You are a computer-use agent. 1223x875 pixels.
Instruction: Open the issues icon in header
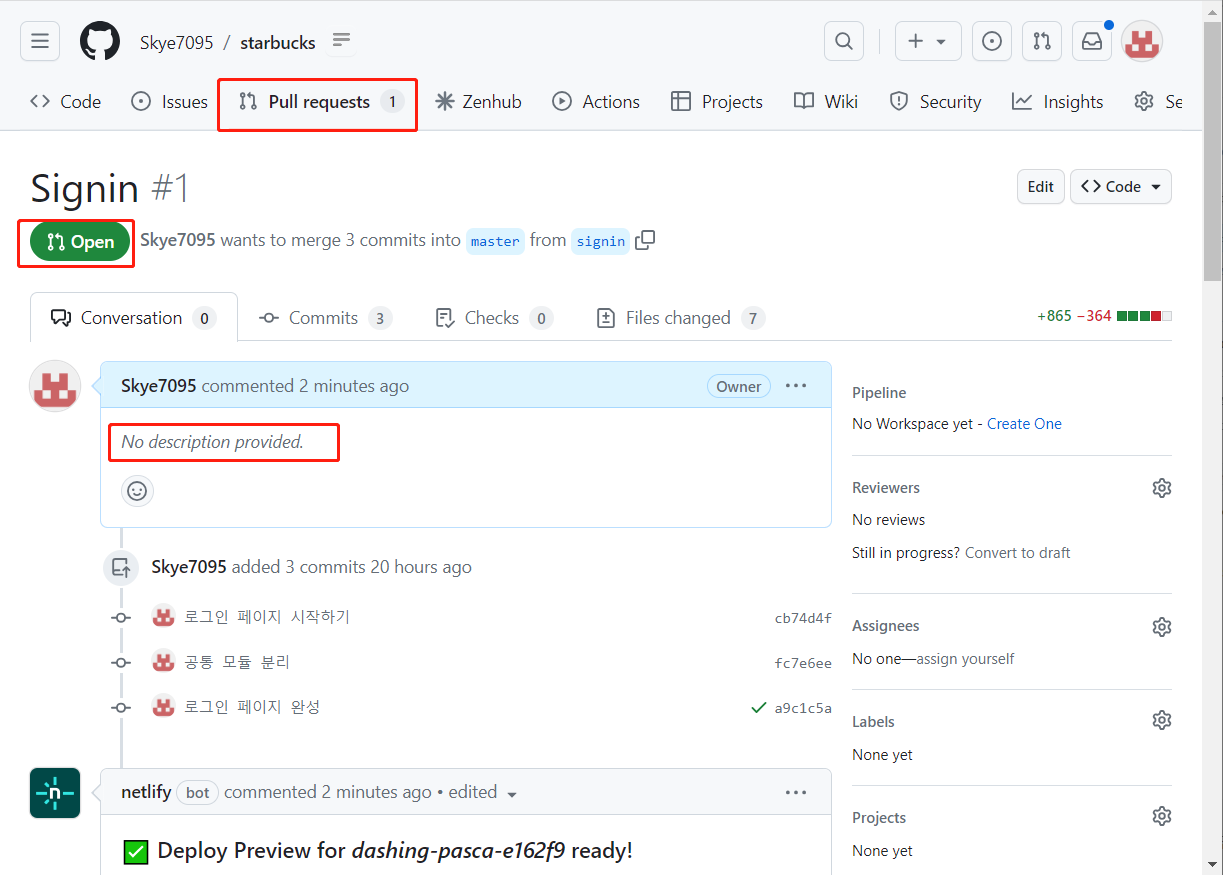992,41
